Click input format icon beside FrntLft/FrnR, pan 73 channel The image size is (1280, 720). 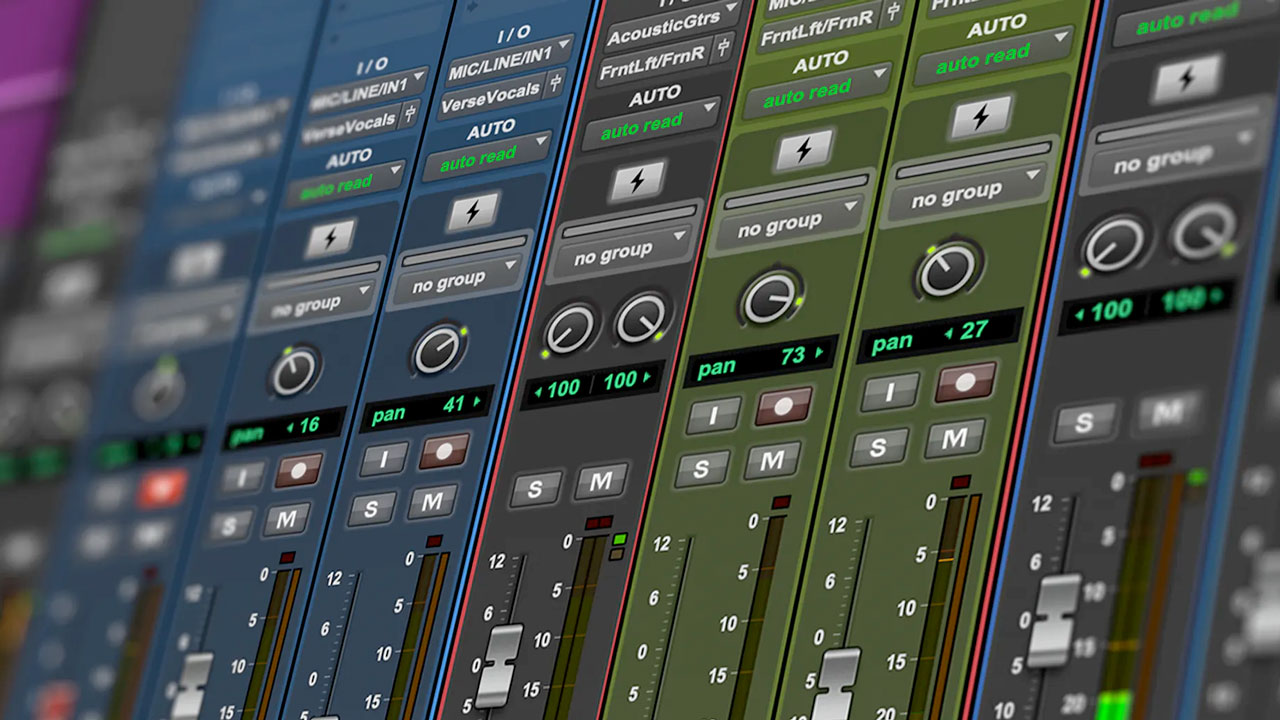(x=893, y=14)
